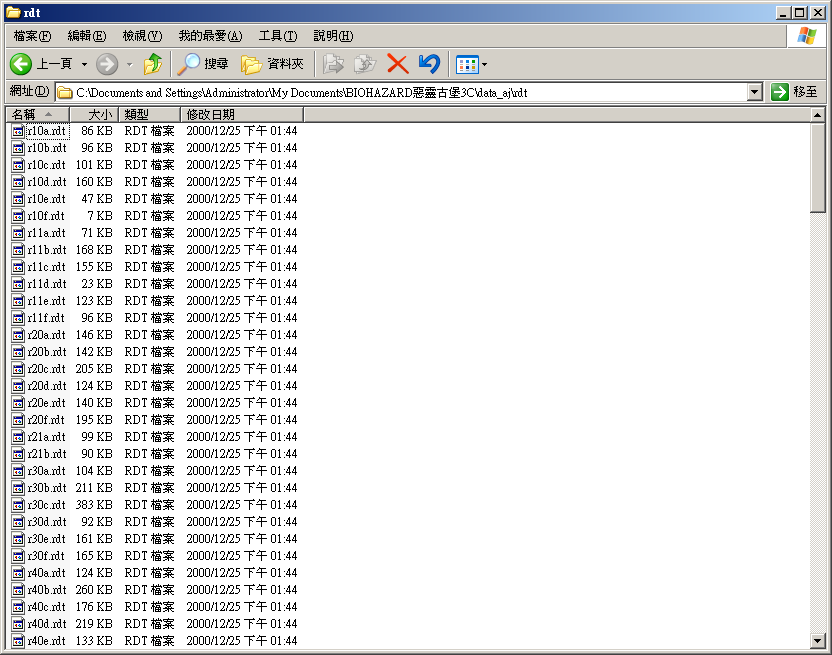Open the Views dropdown arrow
Image resolution: width=832 pixels, height=655 pixels.
click(484, 65)
